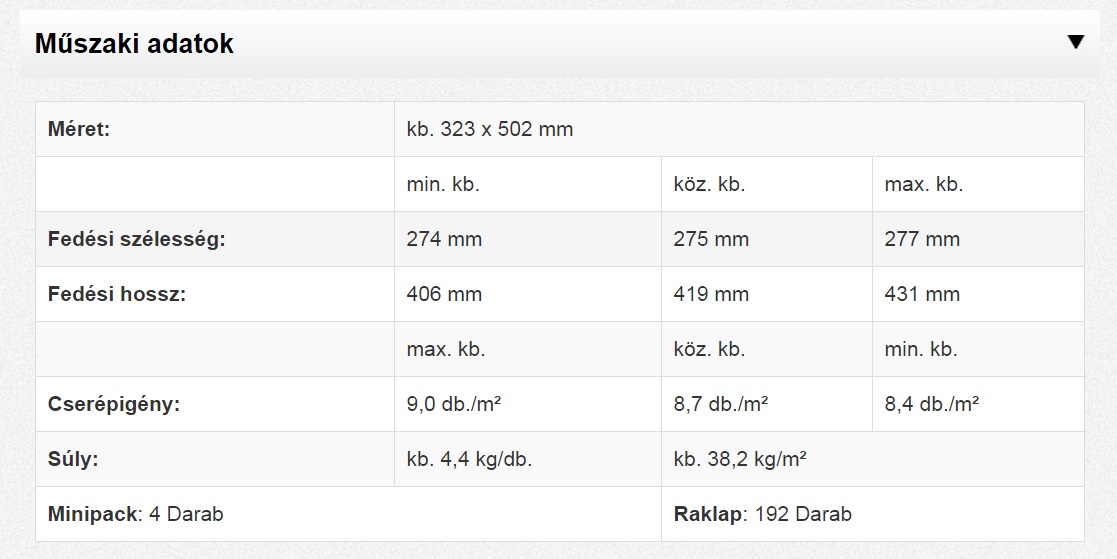Select the 274 mm minimum width value

tap(444, 240)
